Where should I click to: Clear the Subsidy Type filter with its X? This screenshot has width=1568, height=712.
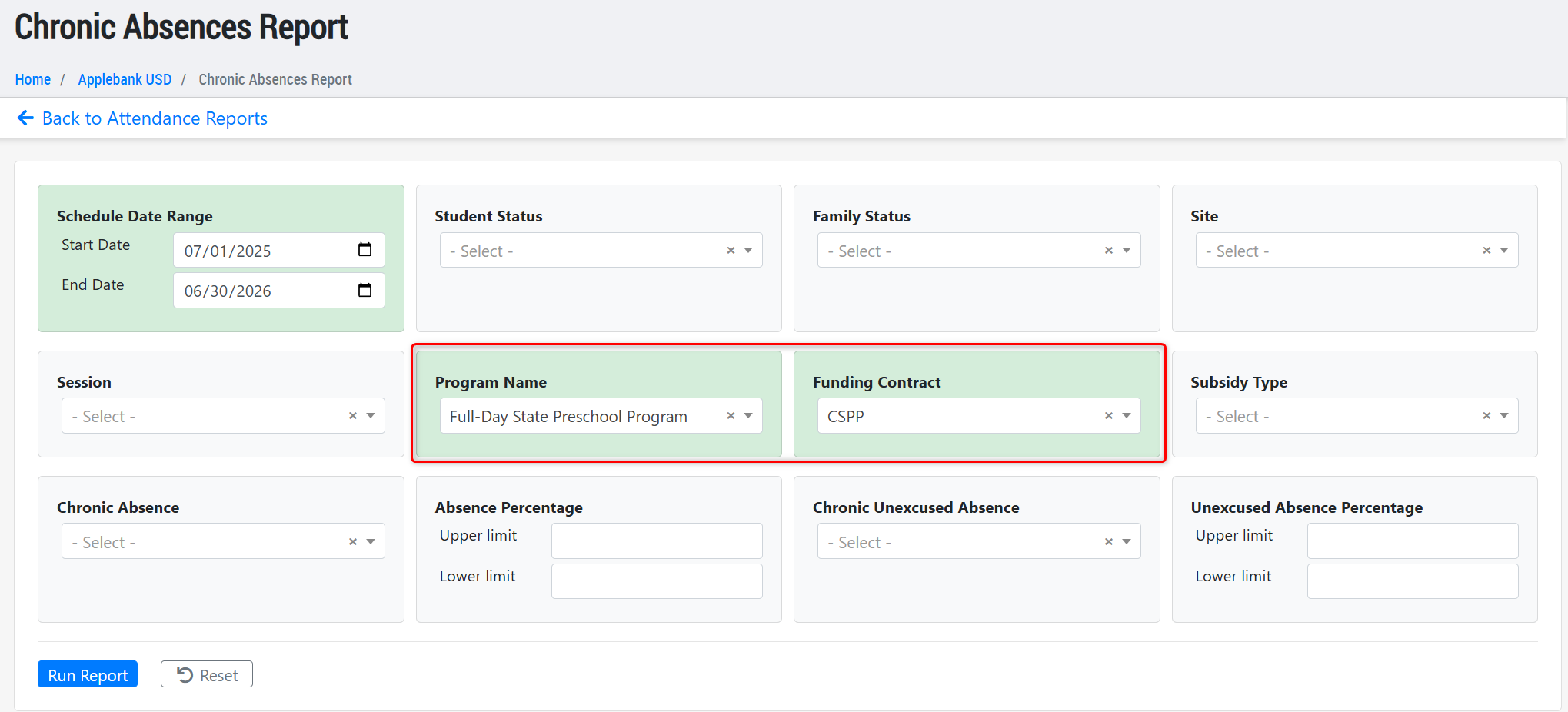[1486, 416]
